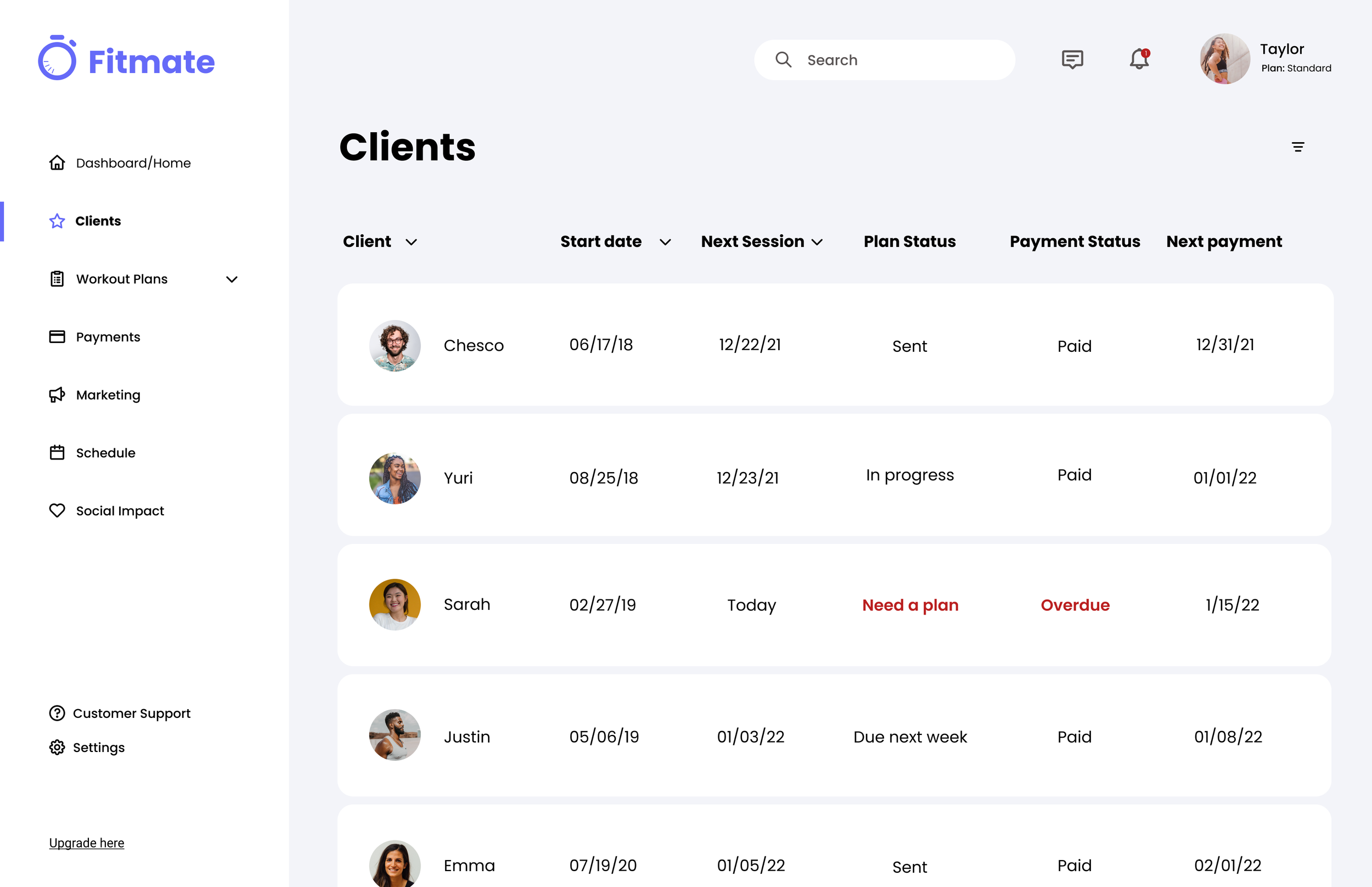Click the Marketing megaphone icon

57,395
